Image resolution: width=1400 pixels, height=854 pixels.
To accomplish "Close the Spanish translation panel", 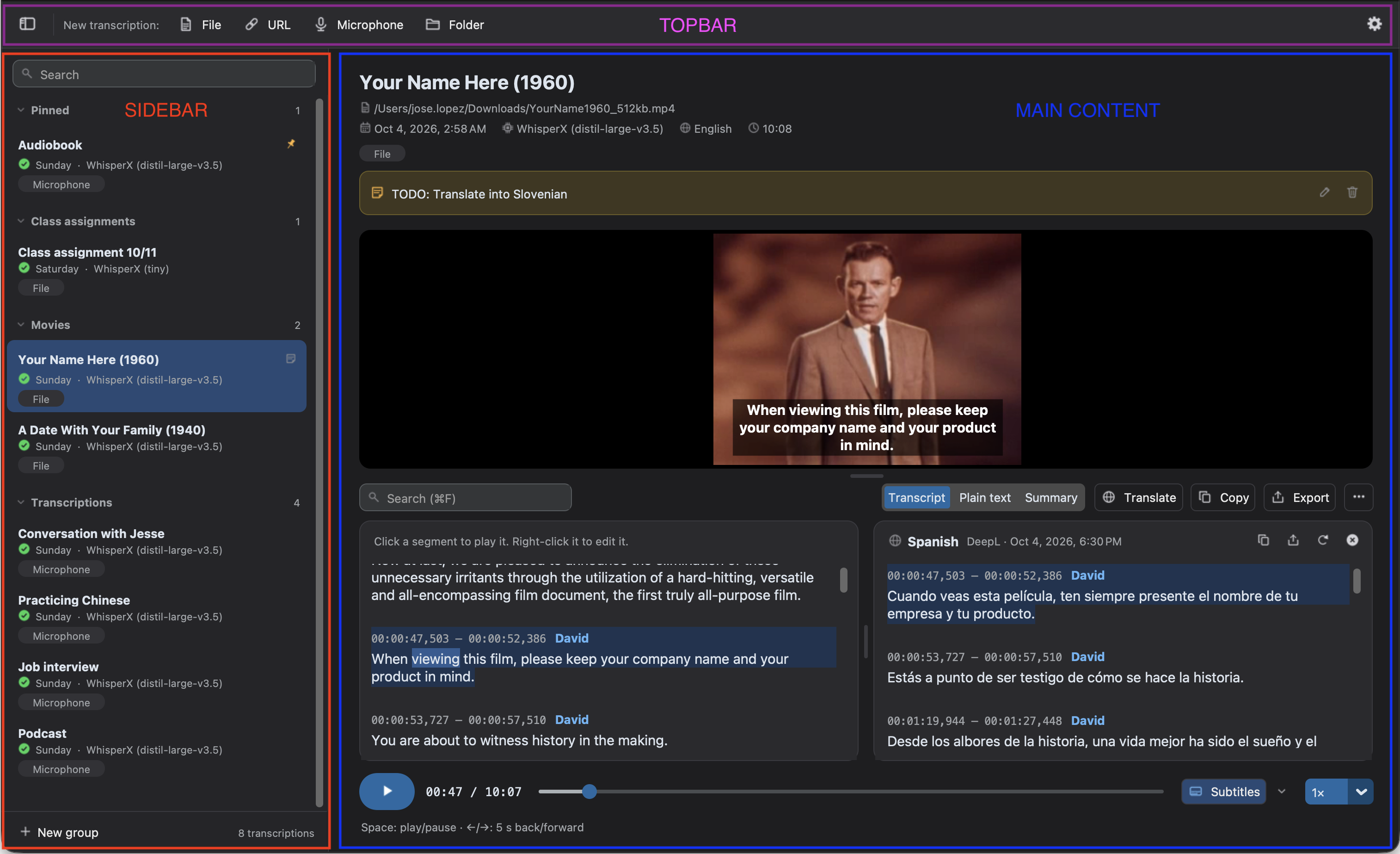I will [x=1352, y=540].
